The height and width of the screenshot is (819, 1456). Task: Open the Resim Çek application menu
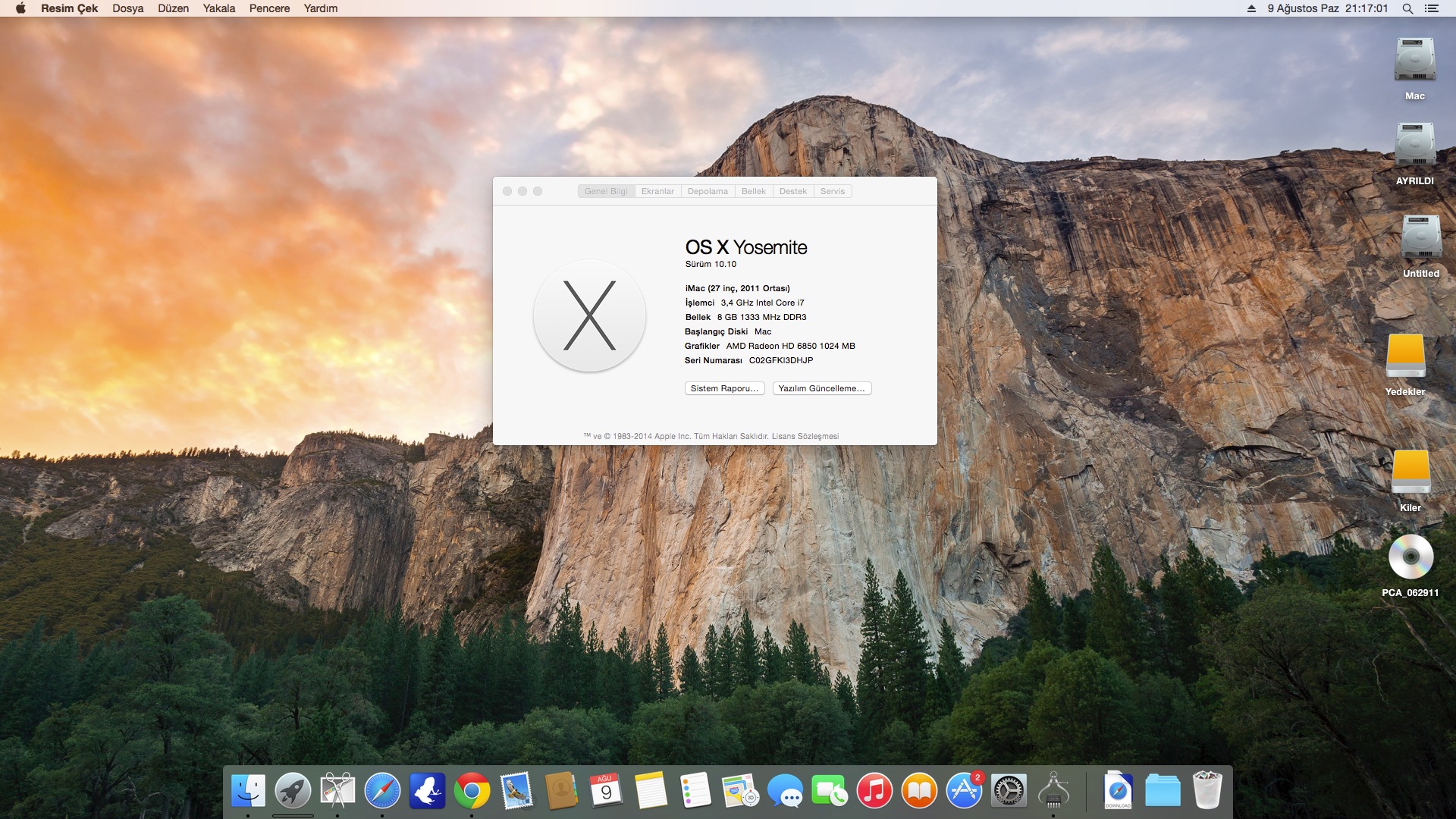[69, 8]
